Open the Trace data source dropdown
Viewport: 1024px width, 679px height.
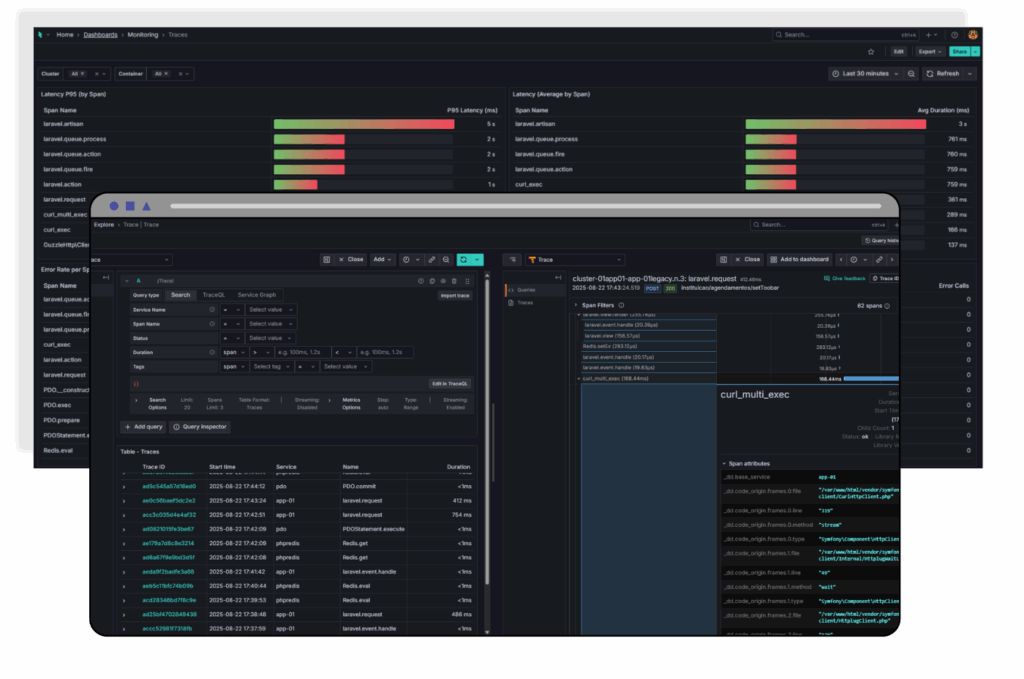point(575,259)
